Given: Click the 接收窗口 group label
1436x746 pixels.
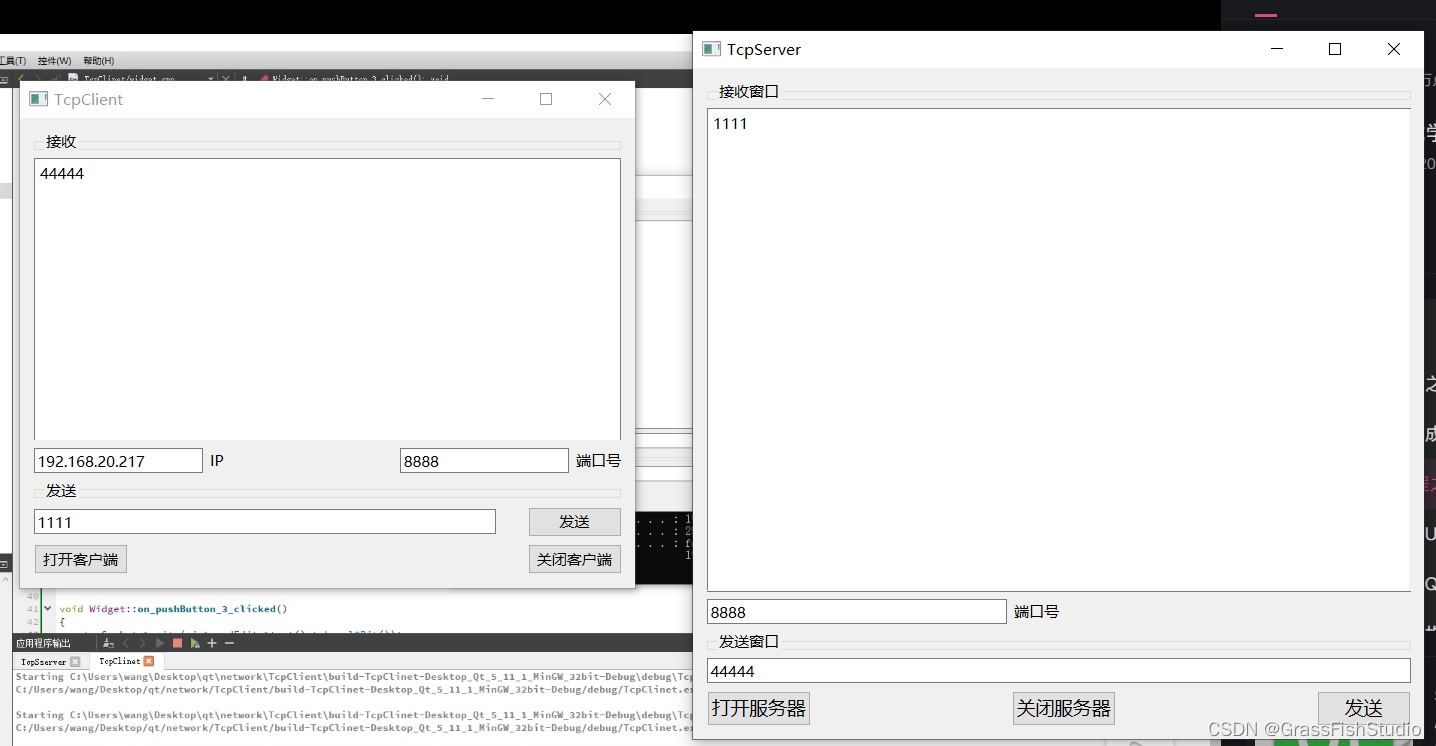Looking at the screenshot, I should [x=749, y=92].
